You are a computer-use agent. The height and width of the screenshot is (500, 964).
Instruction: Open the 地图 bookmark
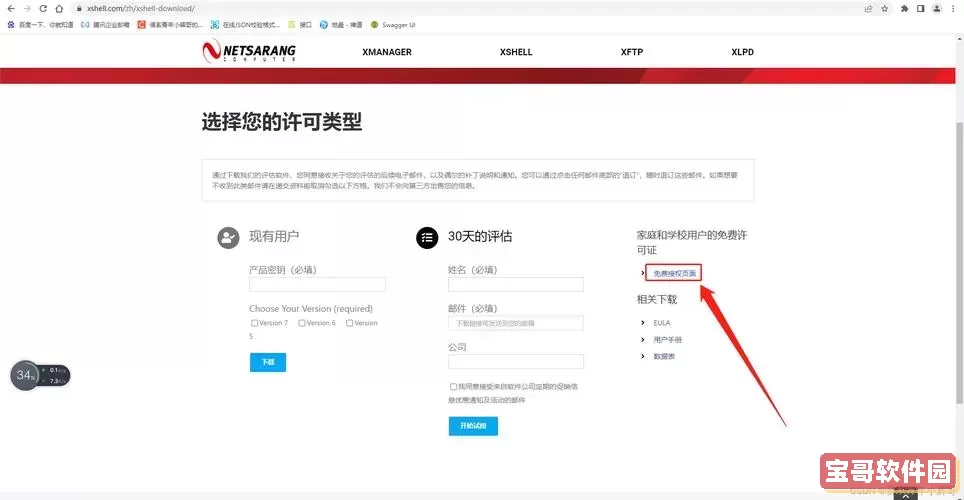pos(341,25)
